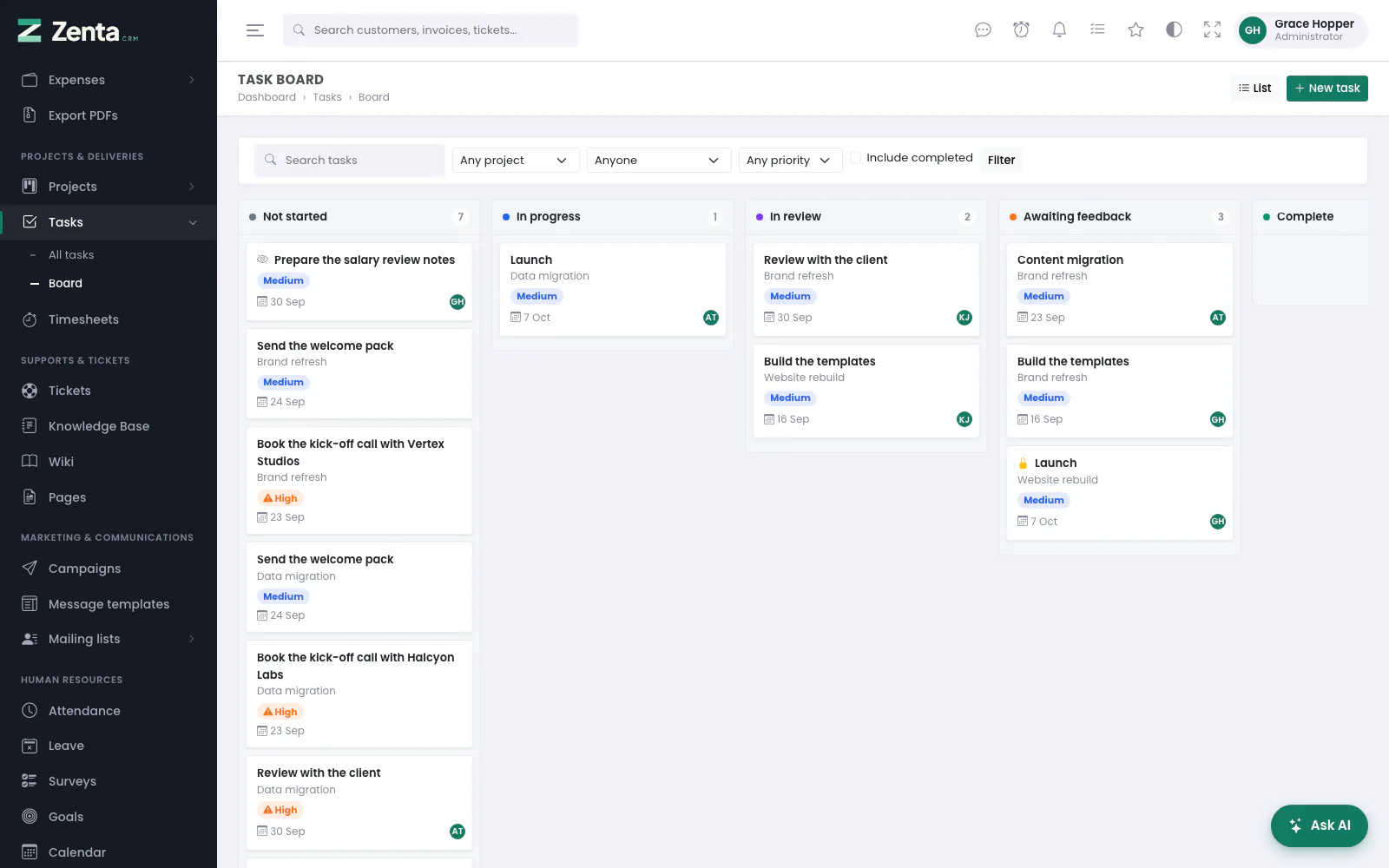Expand the Mailing lists submenu
Viewport: 1389px width, 868px height.
pyautogui.click(x=192, y=639)
